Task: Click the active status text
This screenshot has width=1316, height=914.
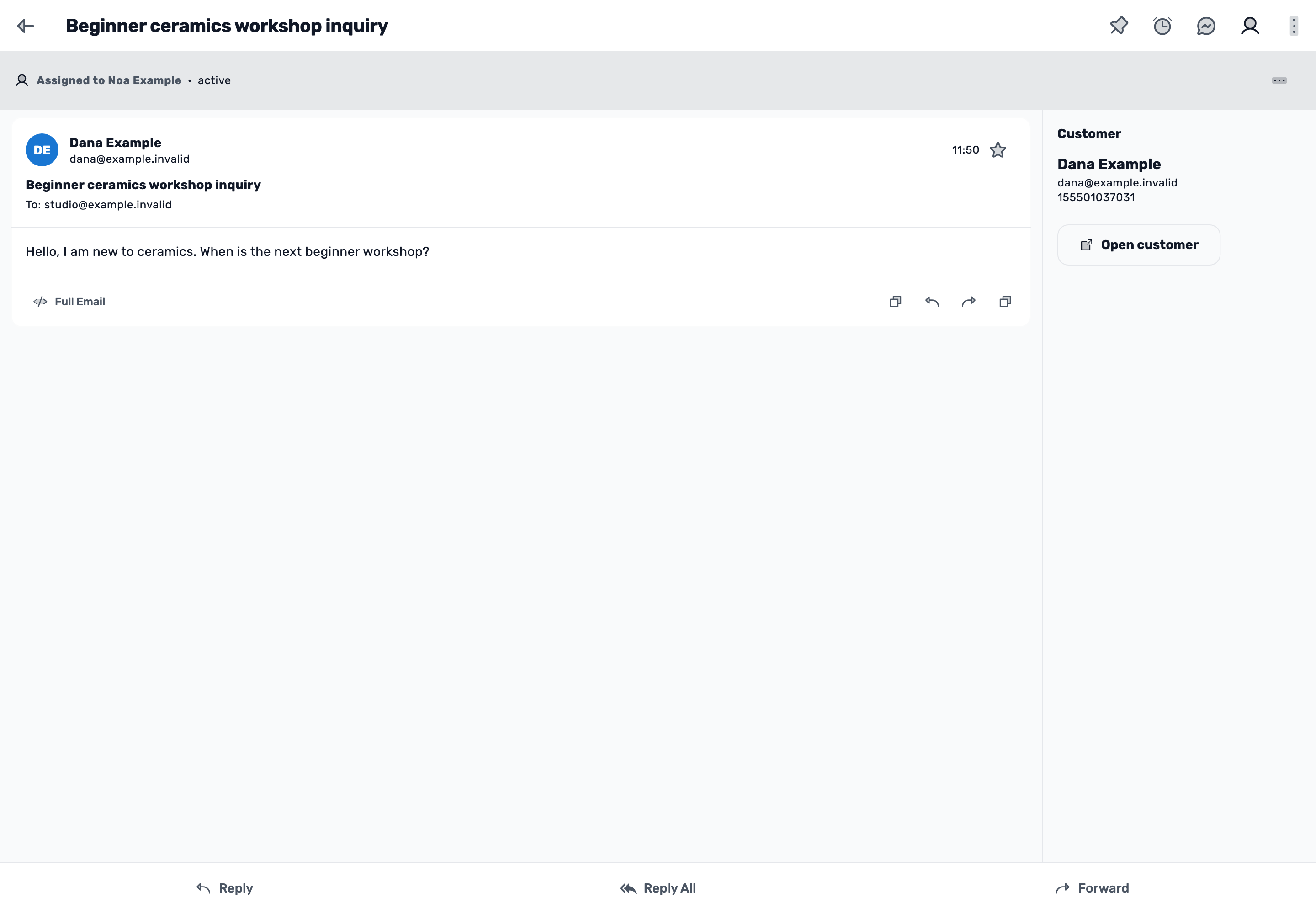Action: click(x=214, y=80)
